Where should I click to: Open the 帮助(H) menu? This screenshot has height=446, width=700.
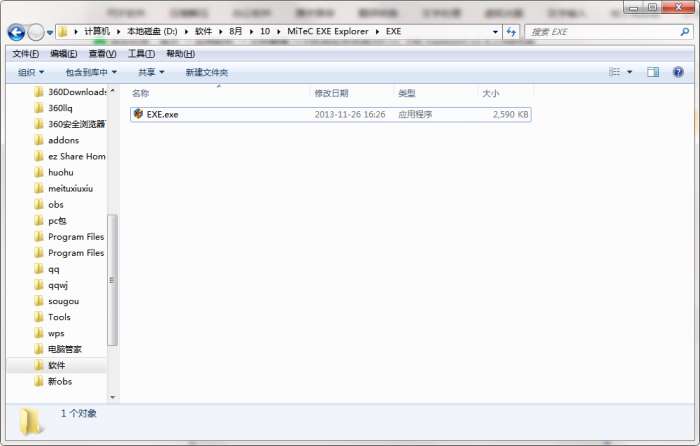point(180,54)
